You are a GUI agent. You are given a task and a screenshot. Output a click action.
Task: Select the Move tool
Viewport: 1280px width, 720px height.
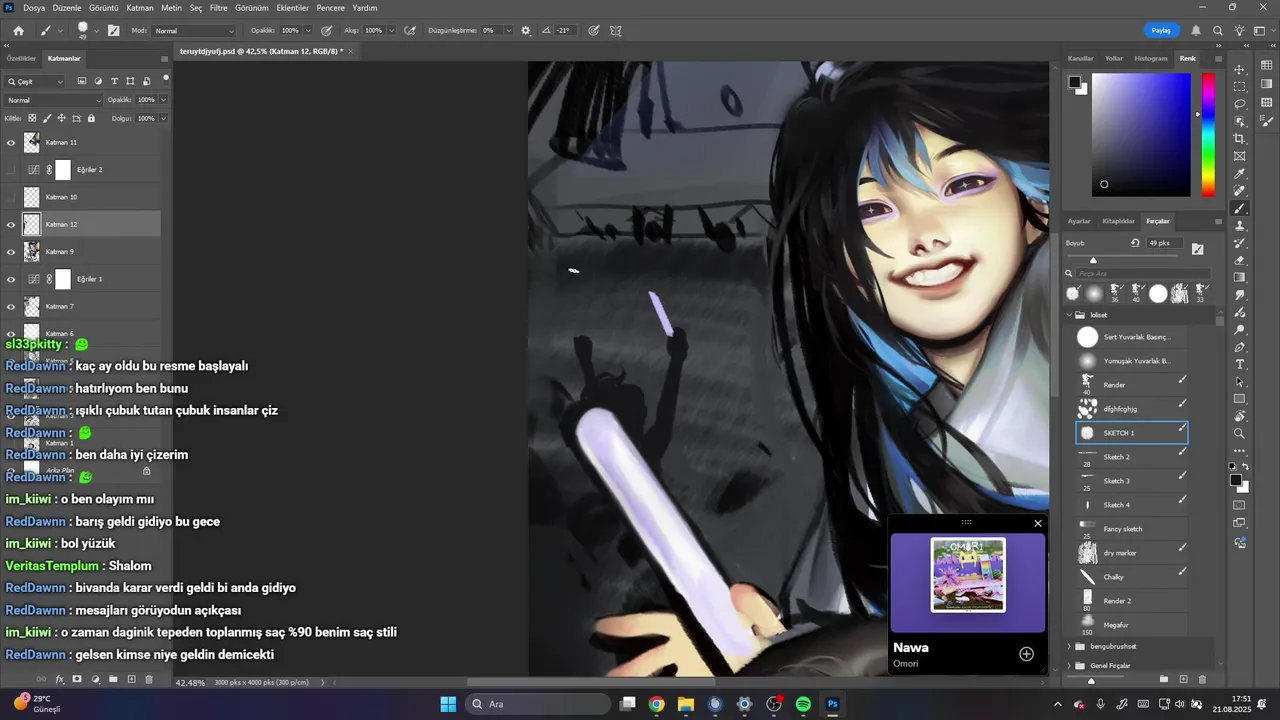[x=1240, y=70]
